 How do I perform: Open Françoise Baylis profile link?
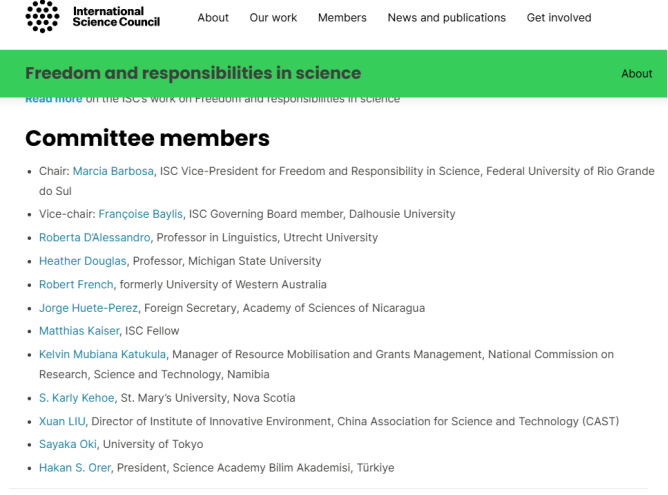click(140, 214)
